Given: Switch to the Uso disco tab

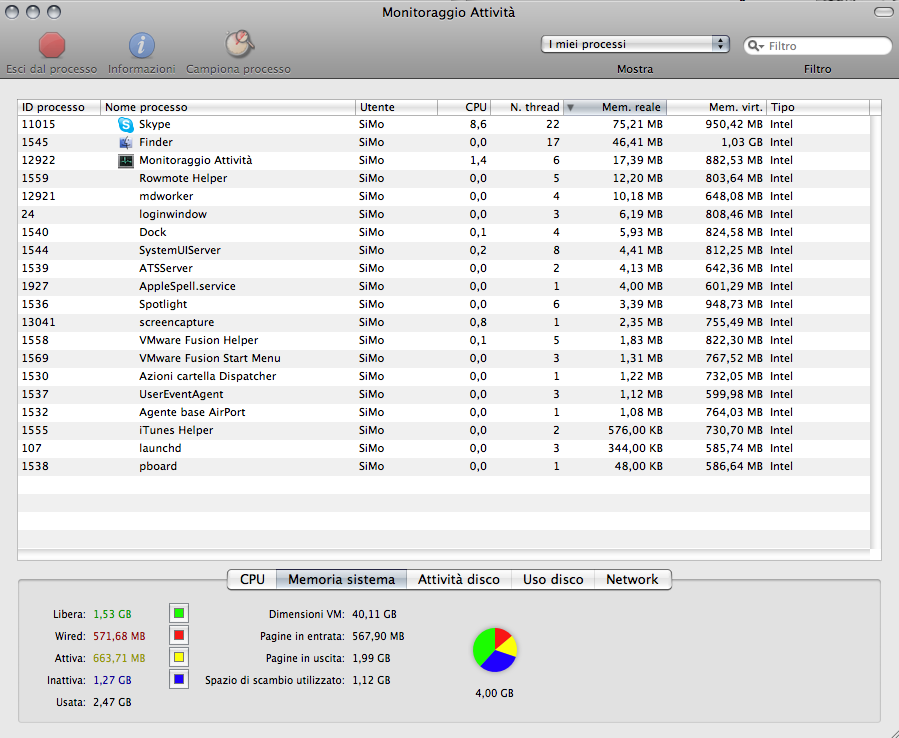Looking at the screenshot, I should click(x=553, y=579).
